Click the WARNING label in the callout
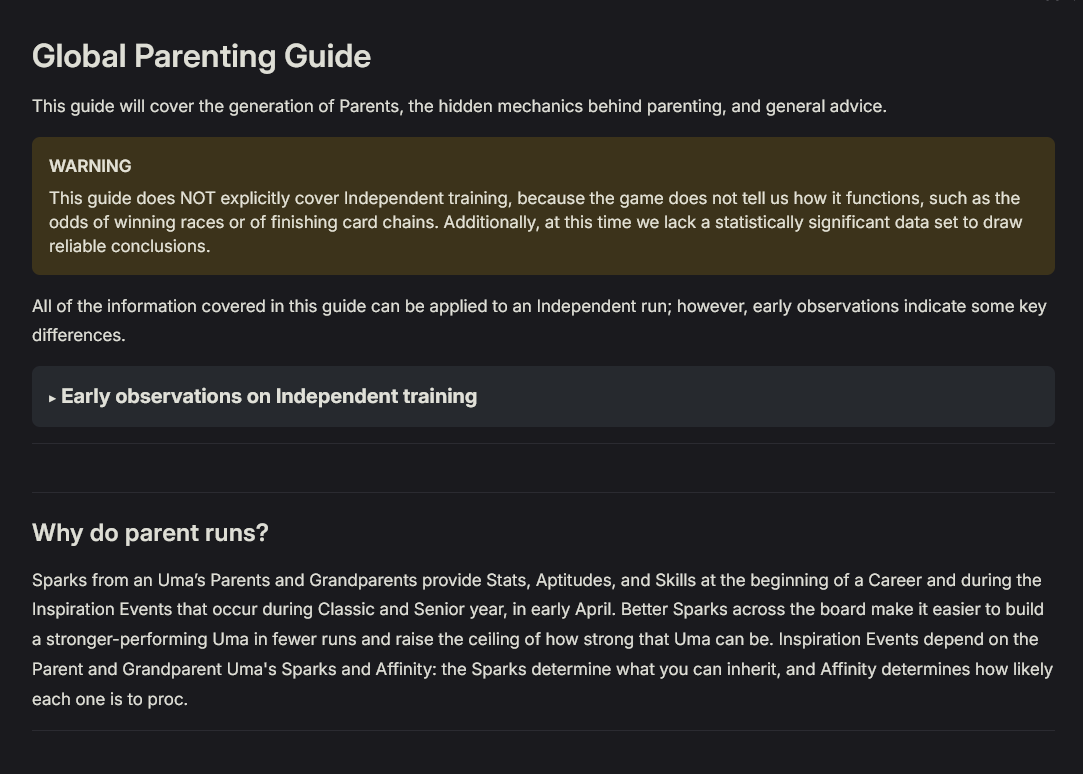Viewport: 1083px width, 774px height. 90,166
